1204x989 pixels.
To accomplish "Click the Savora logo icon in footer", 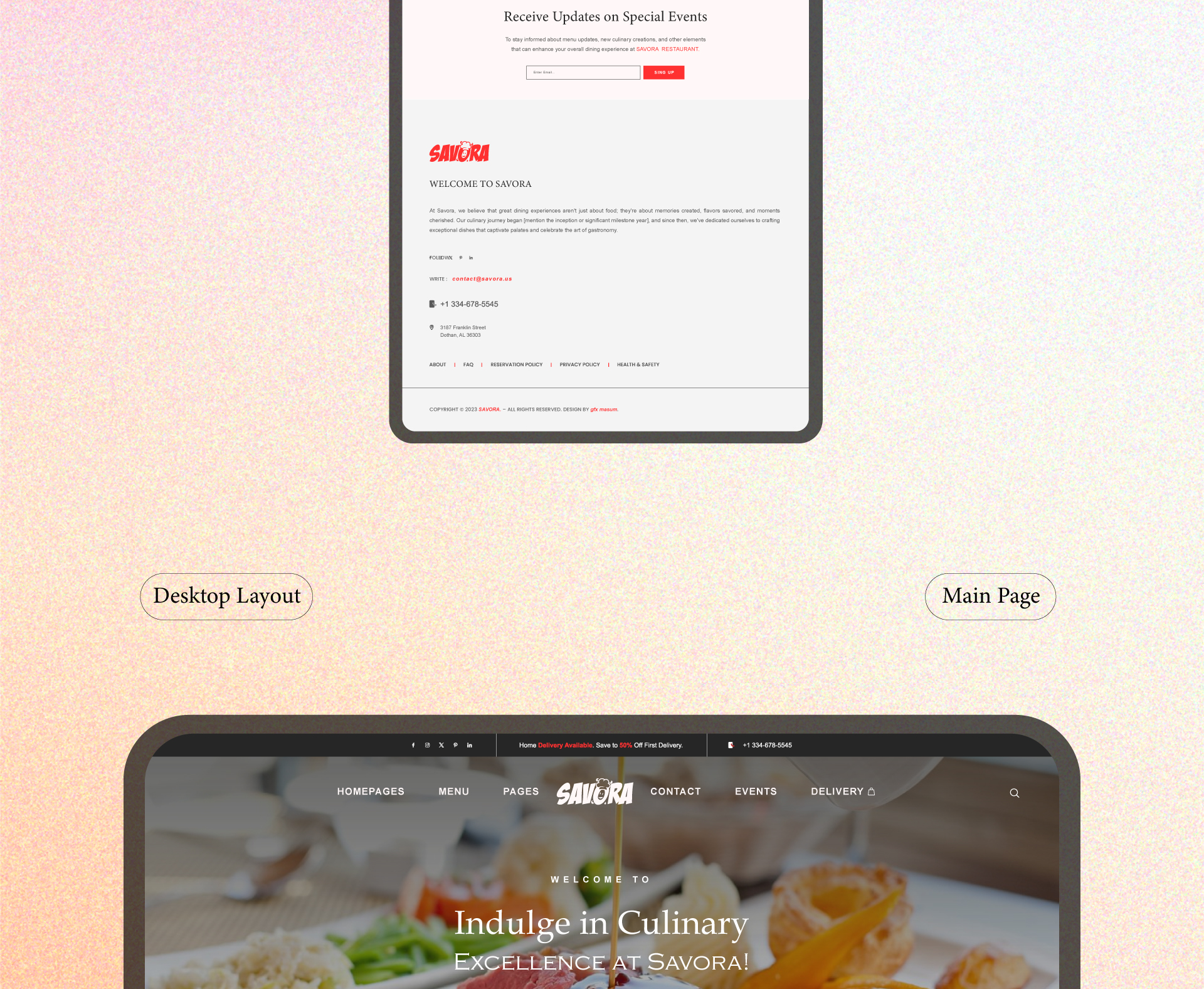I will pos(458,151).
